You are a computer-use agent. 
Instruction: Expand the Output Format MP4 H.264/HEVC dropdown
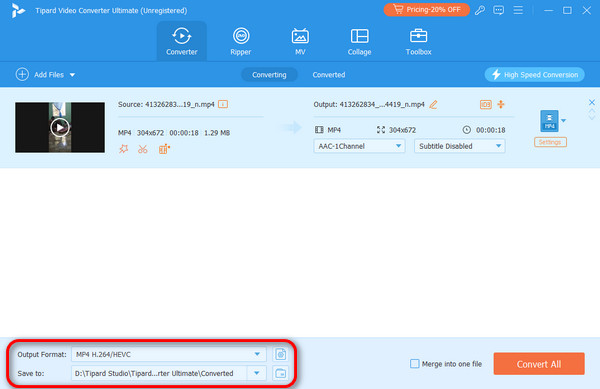pos(168,354)
